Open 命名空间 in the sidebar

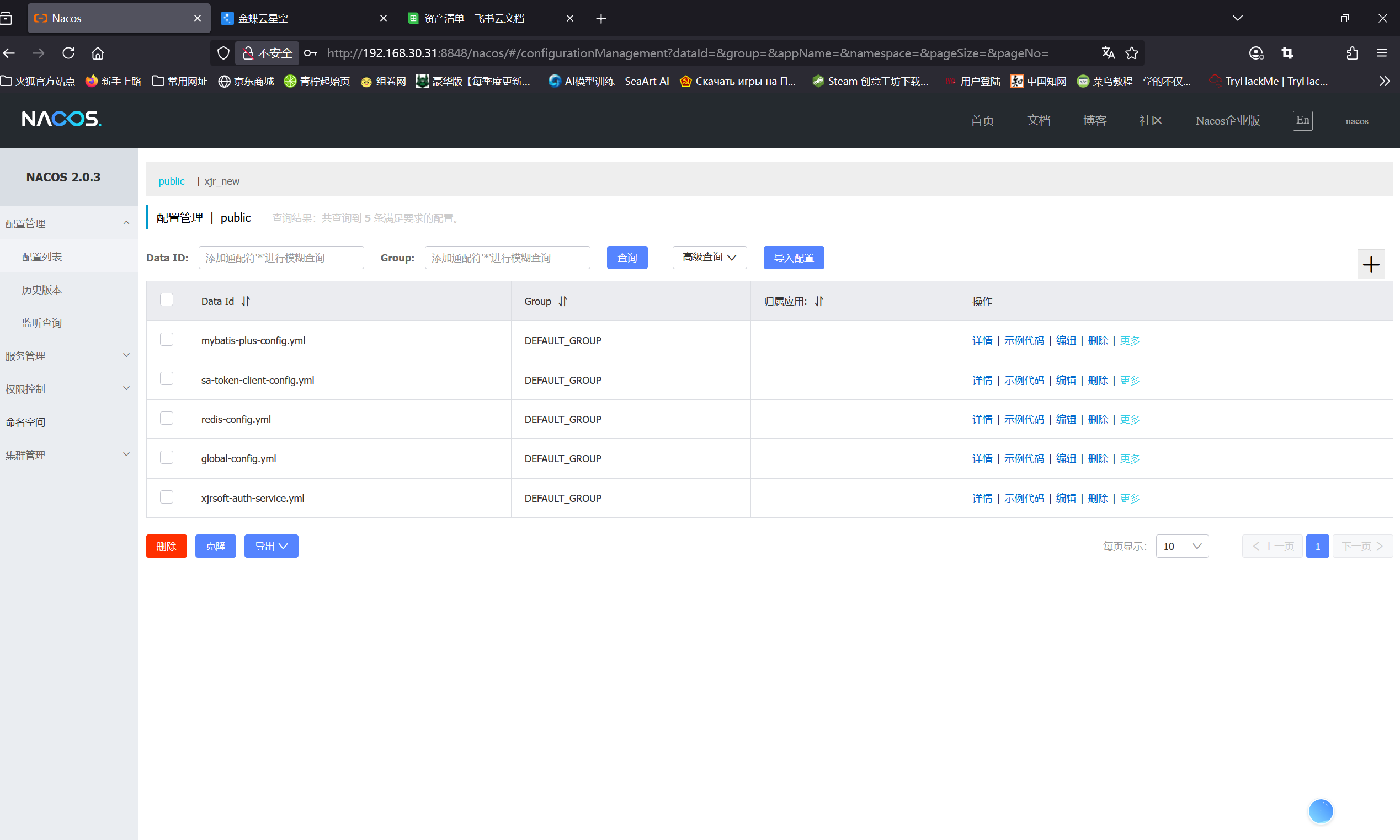coord(25,422)
